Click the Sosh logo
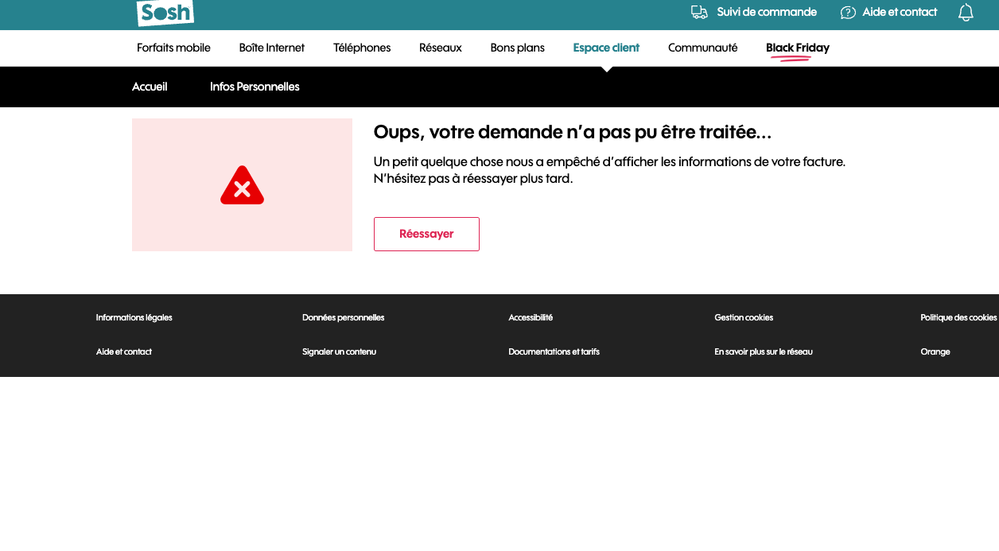The height and width of the screenshot is (551, 999). pyautogui.click(x=165, y=12)
